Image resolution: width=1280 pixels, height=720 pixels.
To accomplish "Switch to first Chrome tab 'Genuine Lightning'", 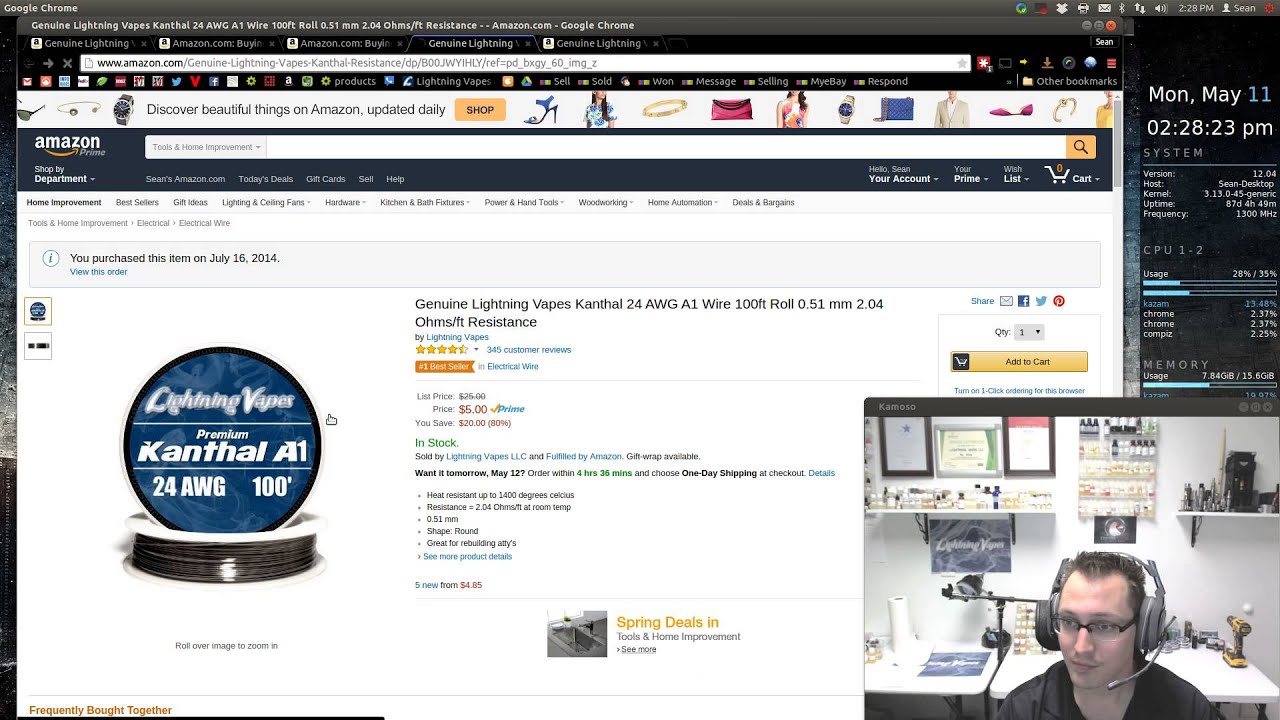I will [88, 44].
